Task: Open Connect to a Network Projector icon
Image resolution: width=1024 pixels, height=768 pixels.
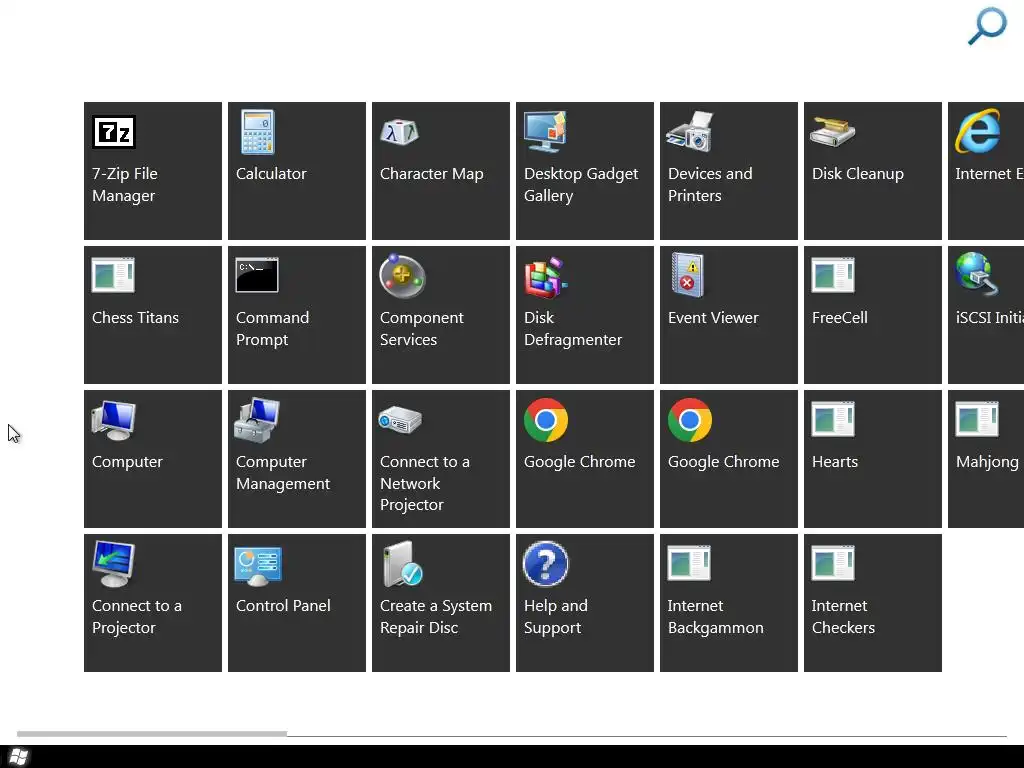Action: [x=400, y=420]
